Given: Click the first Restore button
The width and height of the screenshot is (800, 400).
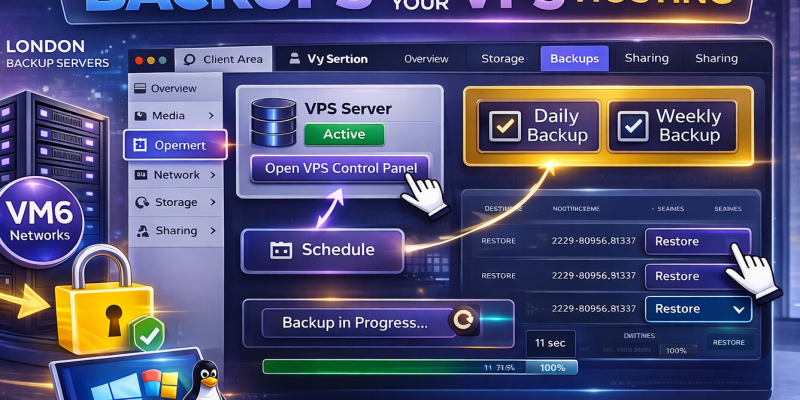Looking at the screenshot, I should pos(697,241).
